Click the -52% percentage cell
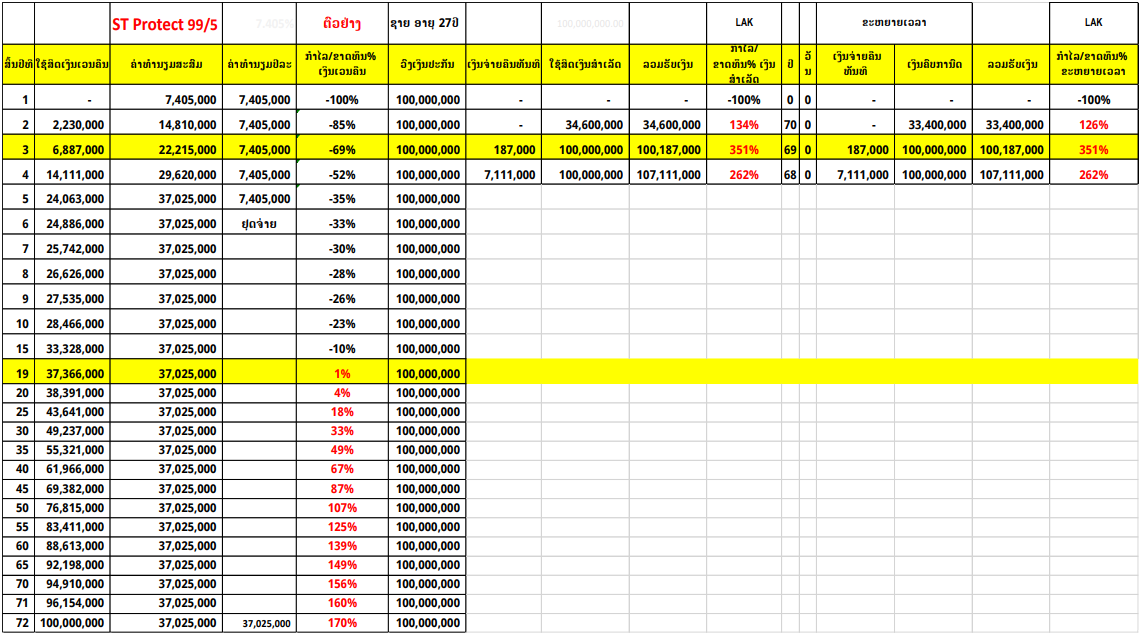 pyautogui.click(x=342, y=174)
